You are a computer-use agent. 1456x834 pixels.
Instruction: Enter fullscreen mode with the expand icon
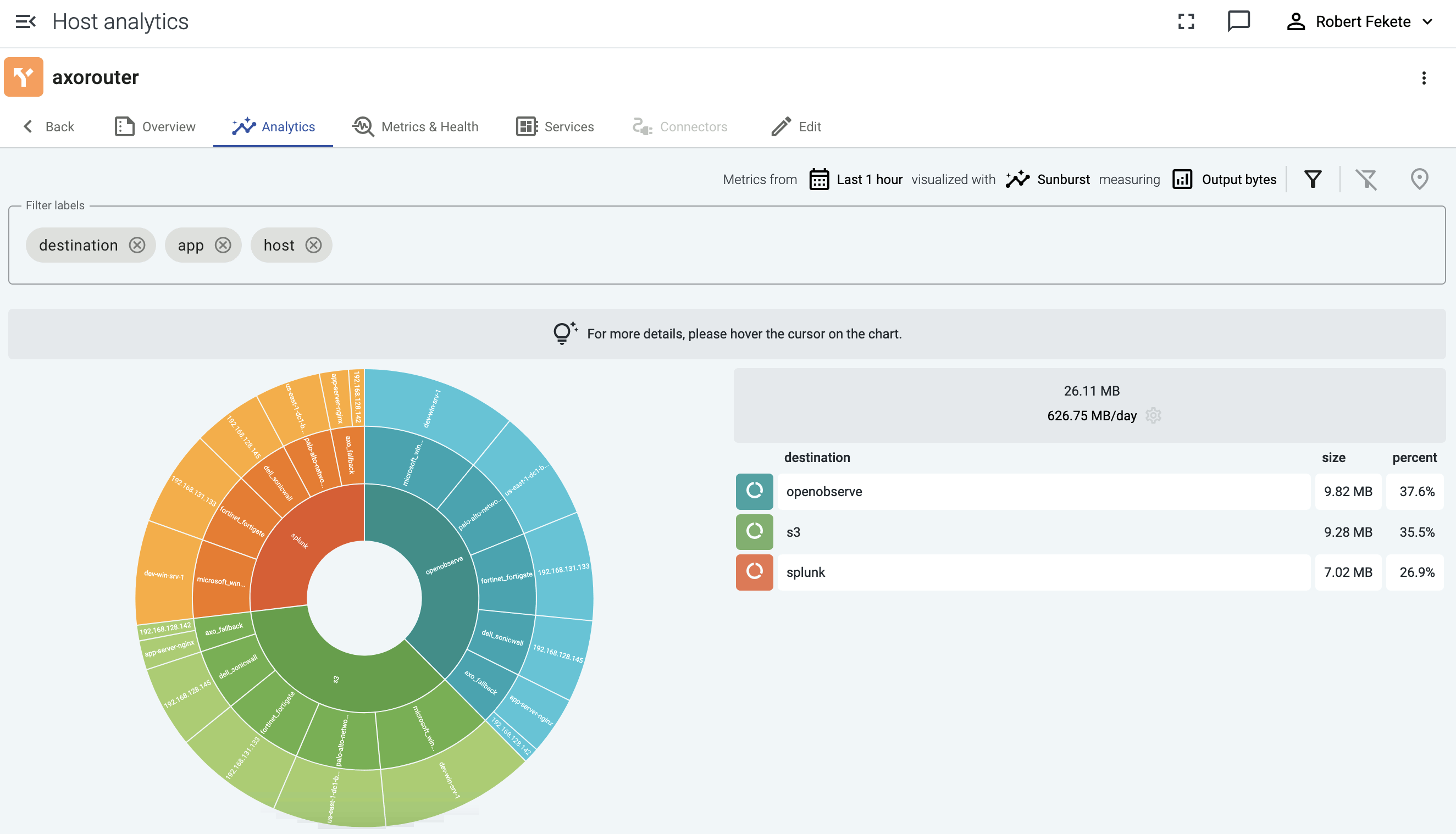(1186, 22)
